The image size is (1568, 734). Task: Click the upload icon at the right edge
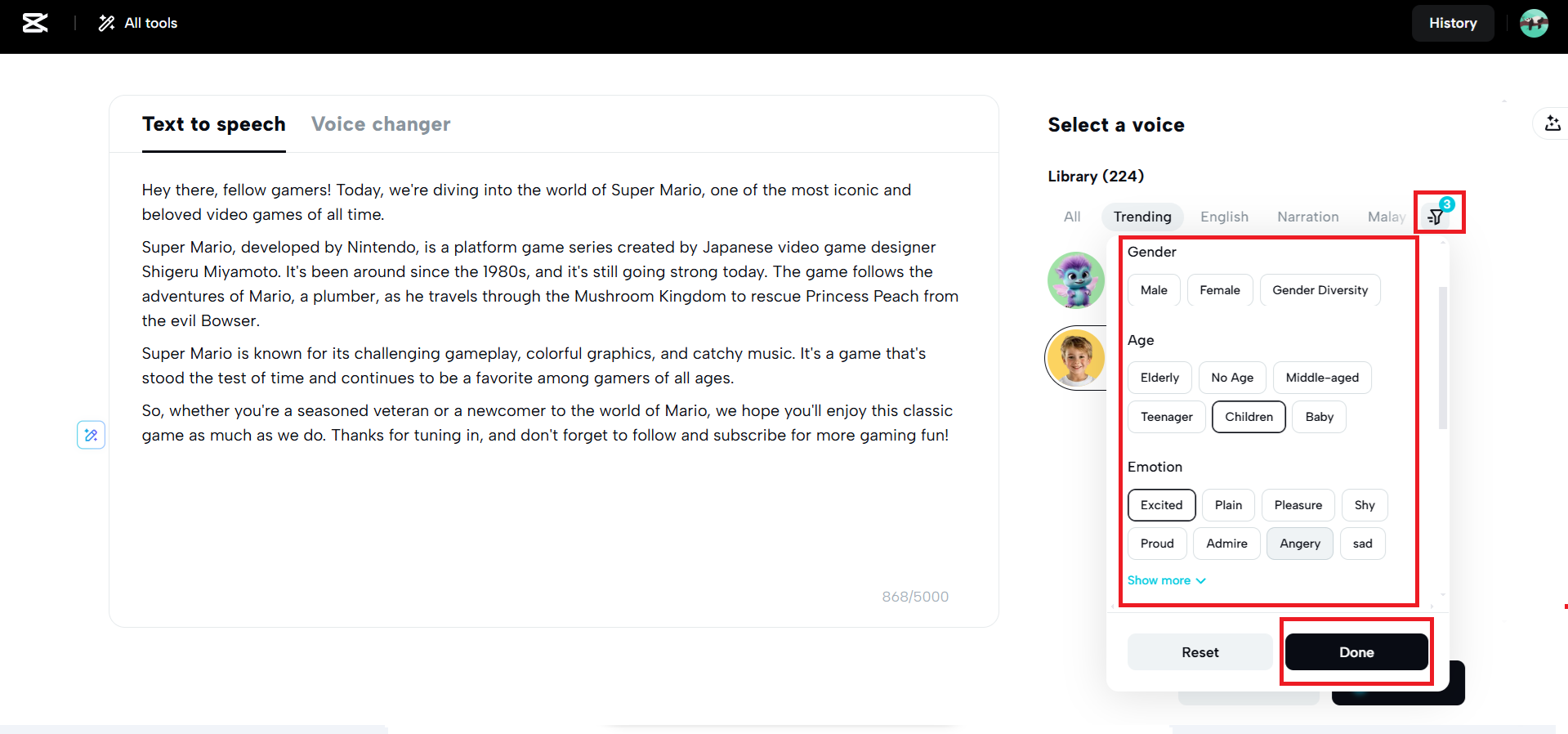point(1552,123)
